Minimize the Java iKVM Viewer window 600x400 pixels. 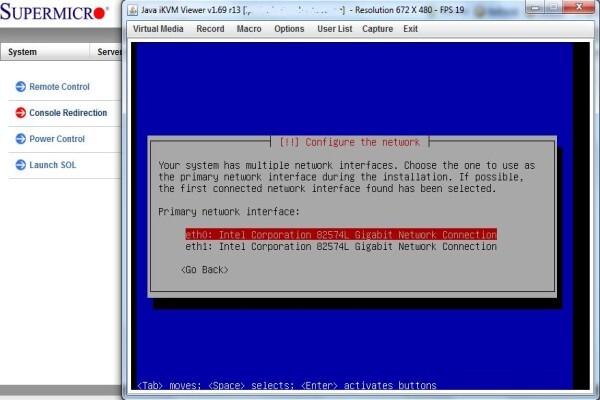[x=536, y=7]
